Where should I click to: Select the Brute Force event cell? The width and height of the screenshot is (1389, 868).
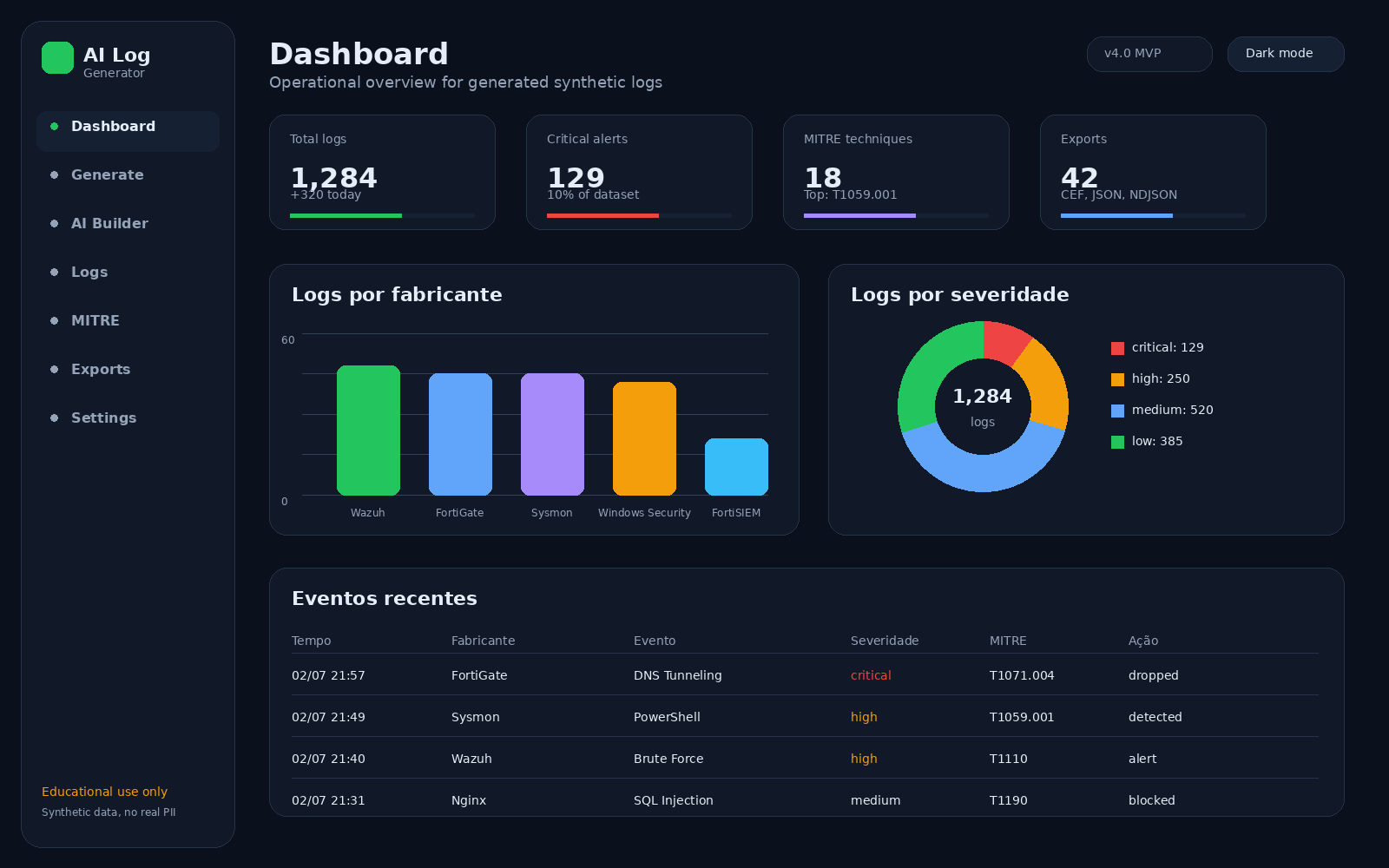click(x=668, y=759)
